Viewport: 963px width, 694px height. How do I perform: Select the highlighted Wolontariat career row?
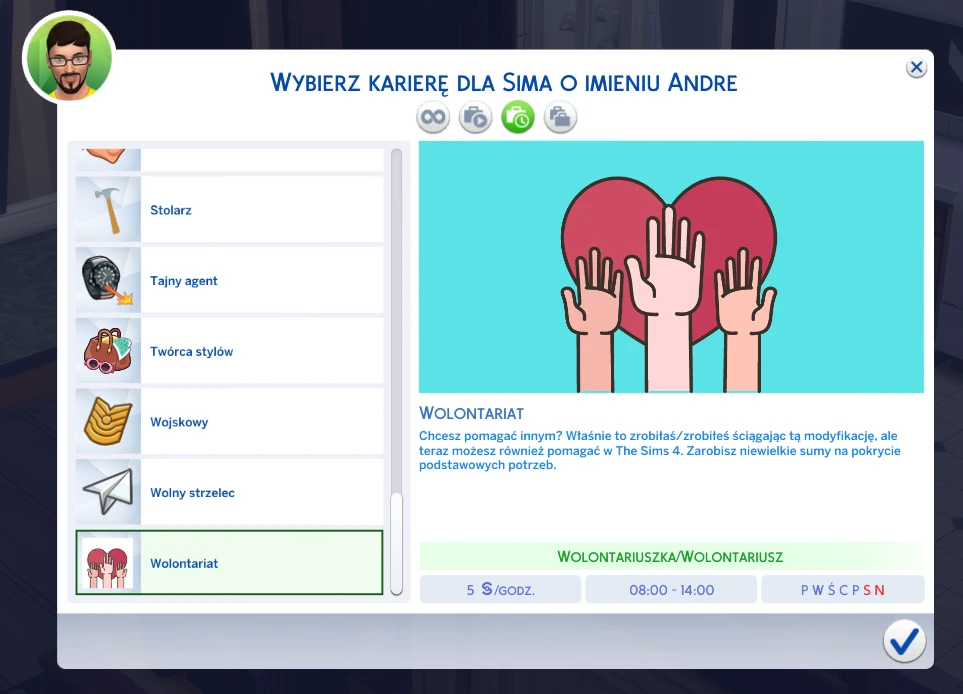[x=230, y=563]
